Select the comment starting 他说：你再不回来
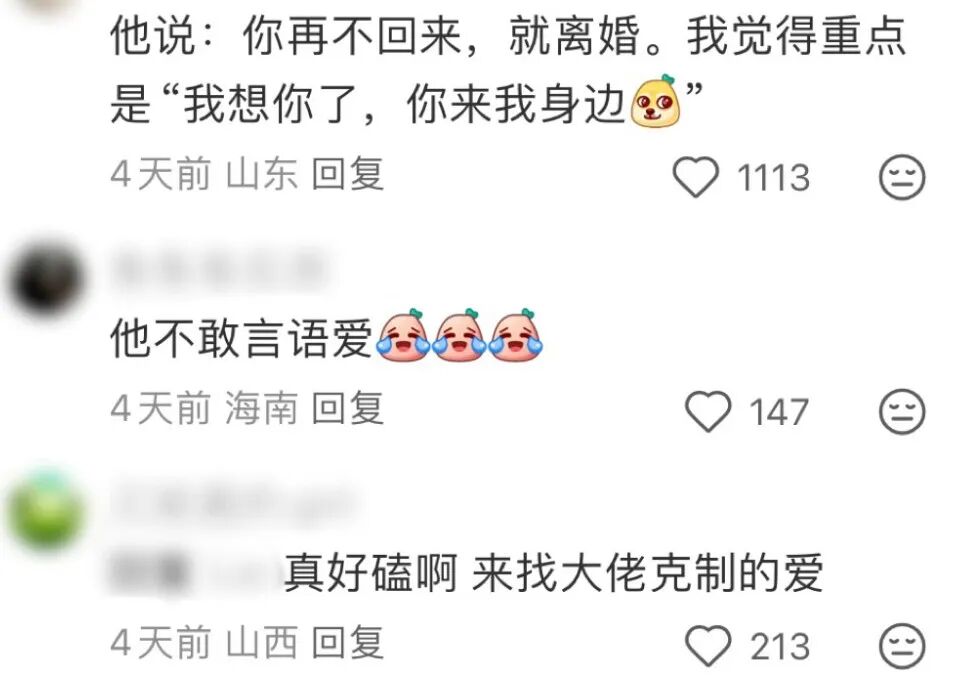Image resolution: width=977 pixels, height=682 pixels. [508, 69]
